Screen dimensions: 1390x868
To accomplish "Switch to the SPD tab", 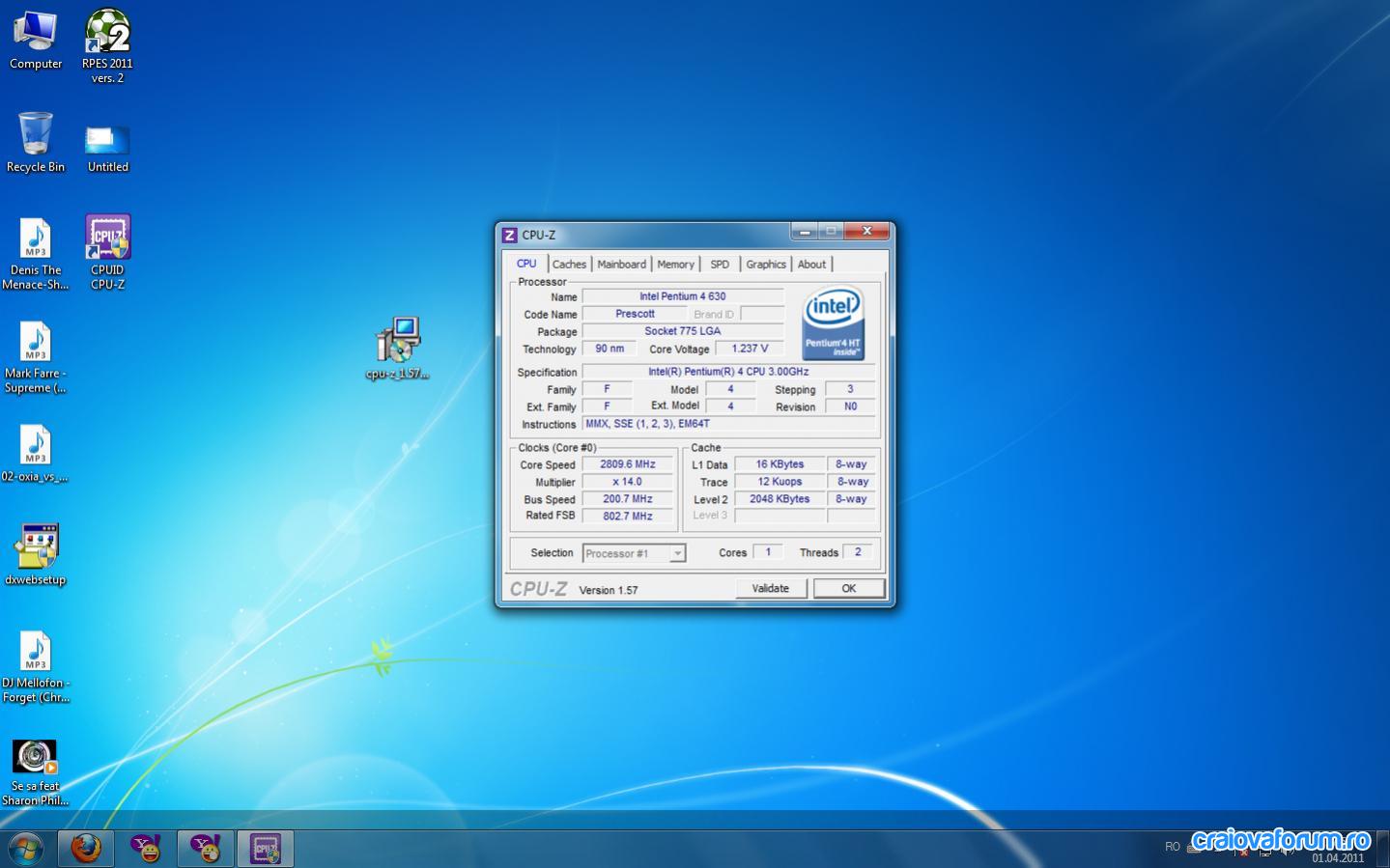I will 720,265.
